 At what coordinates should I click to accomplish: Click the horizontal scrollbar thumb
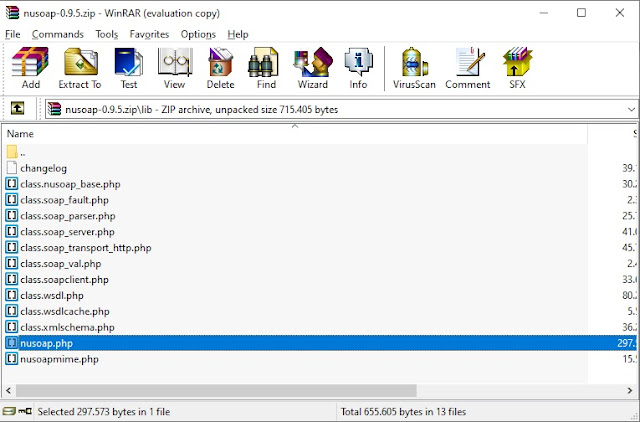(216, 391)
